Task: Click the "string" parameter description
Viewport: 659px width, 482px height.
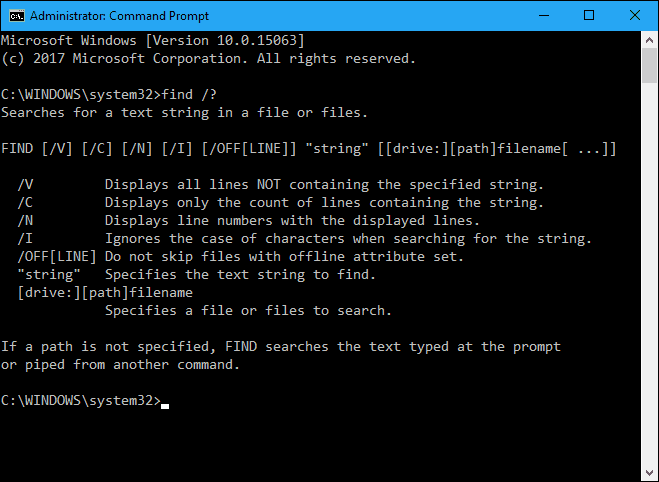Action: (240, 274)
